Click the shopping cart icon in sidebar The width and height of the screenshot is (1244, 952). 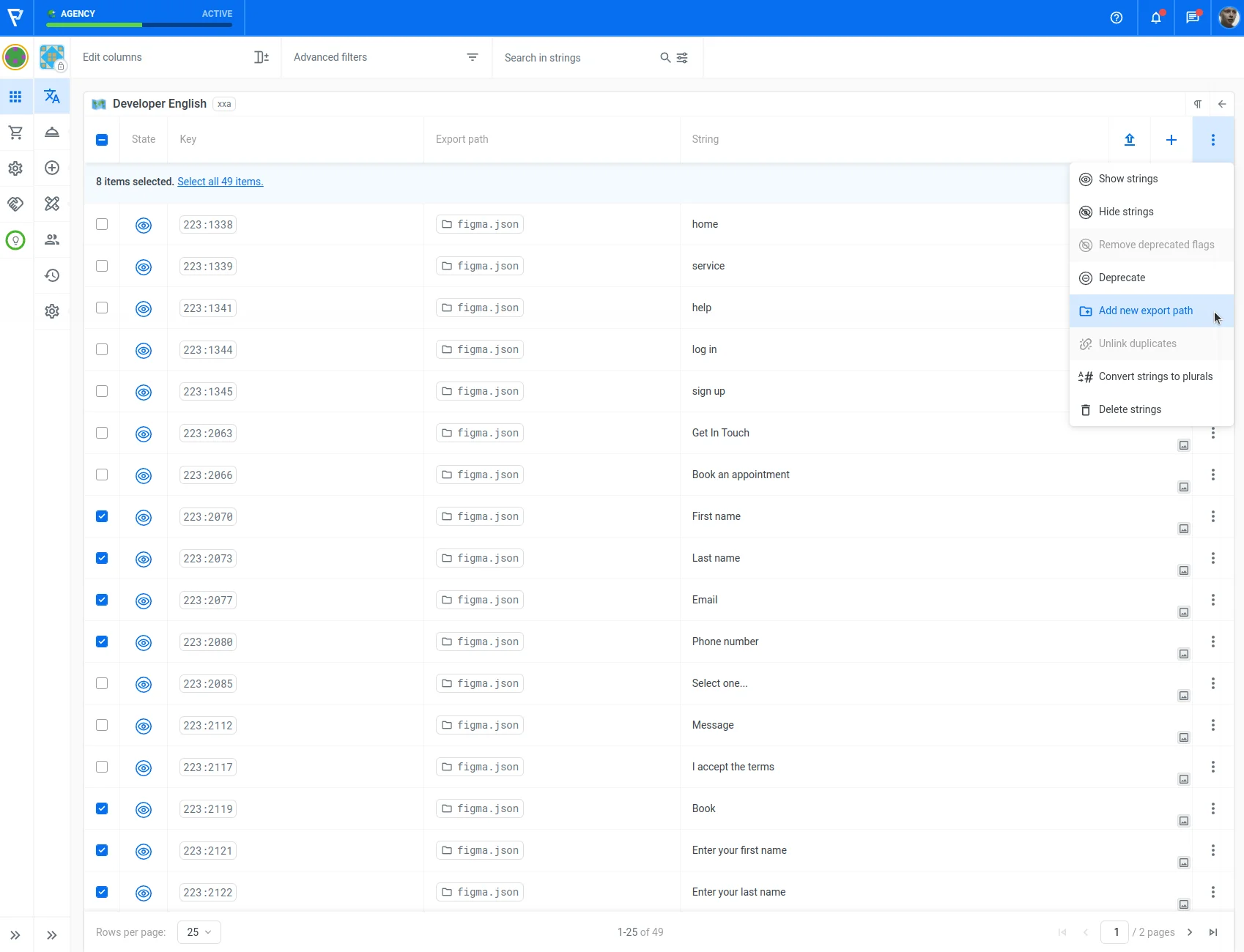tap(15, 133)
